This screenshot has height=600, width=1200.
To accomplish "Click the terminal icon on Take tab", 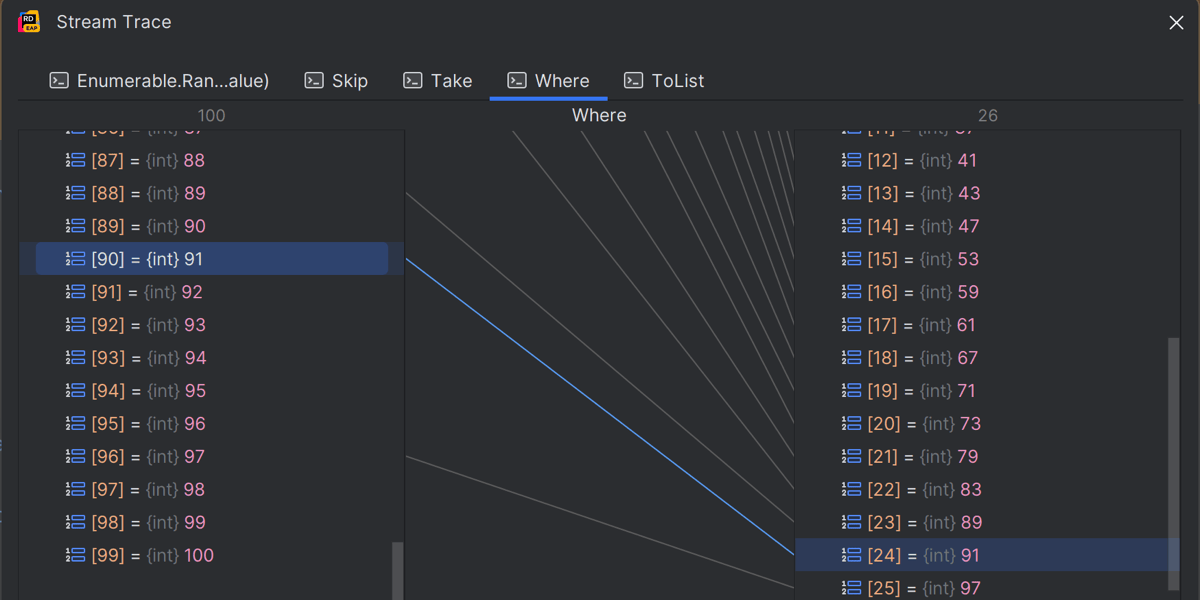I will 413,81.
